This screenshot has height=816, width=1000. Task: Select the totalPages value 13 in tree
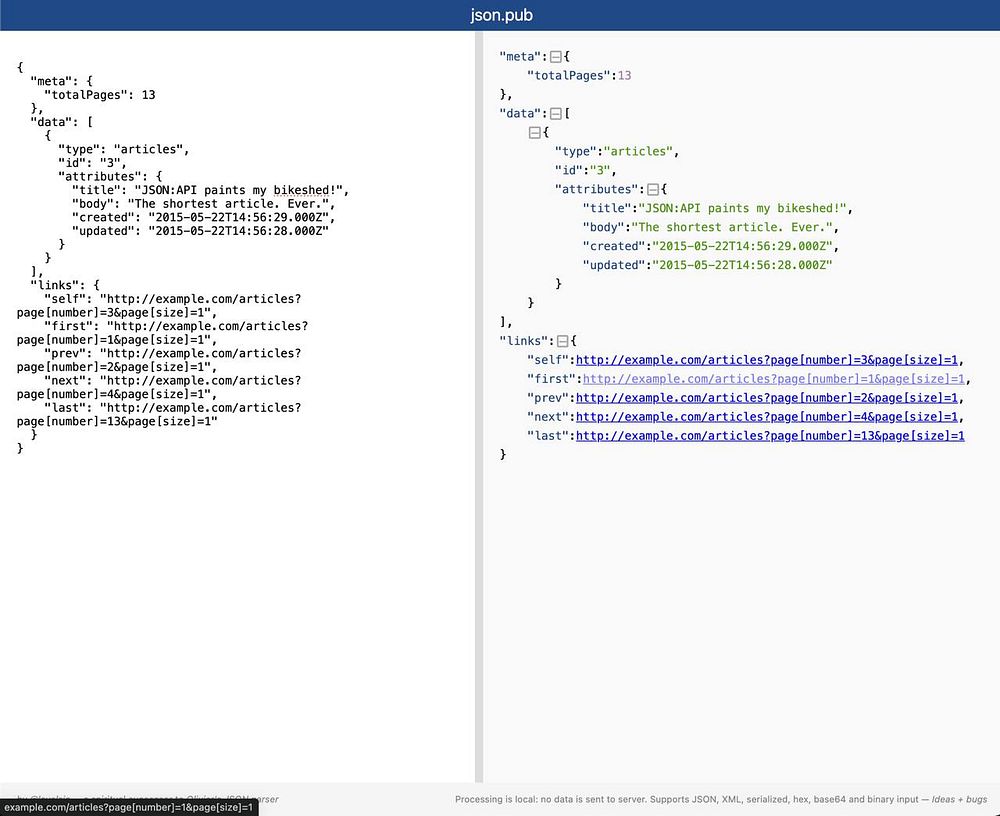click(624, 75)
